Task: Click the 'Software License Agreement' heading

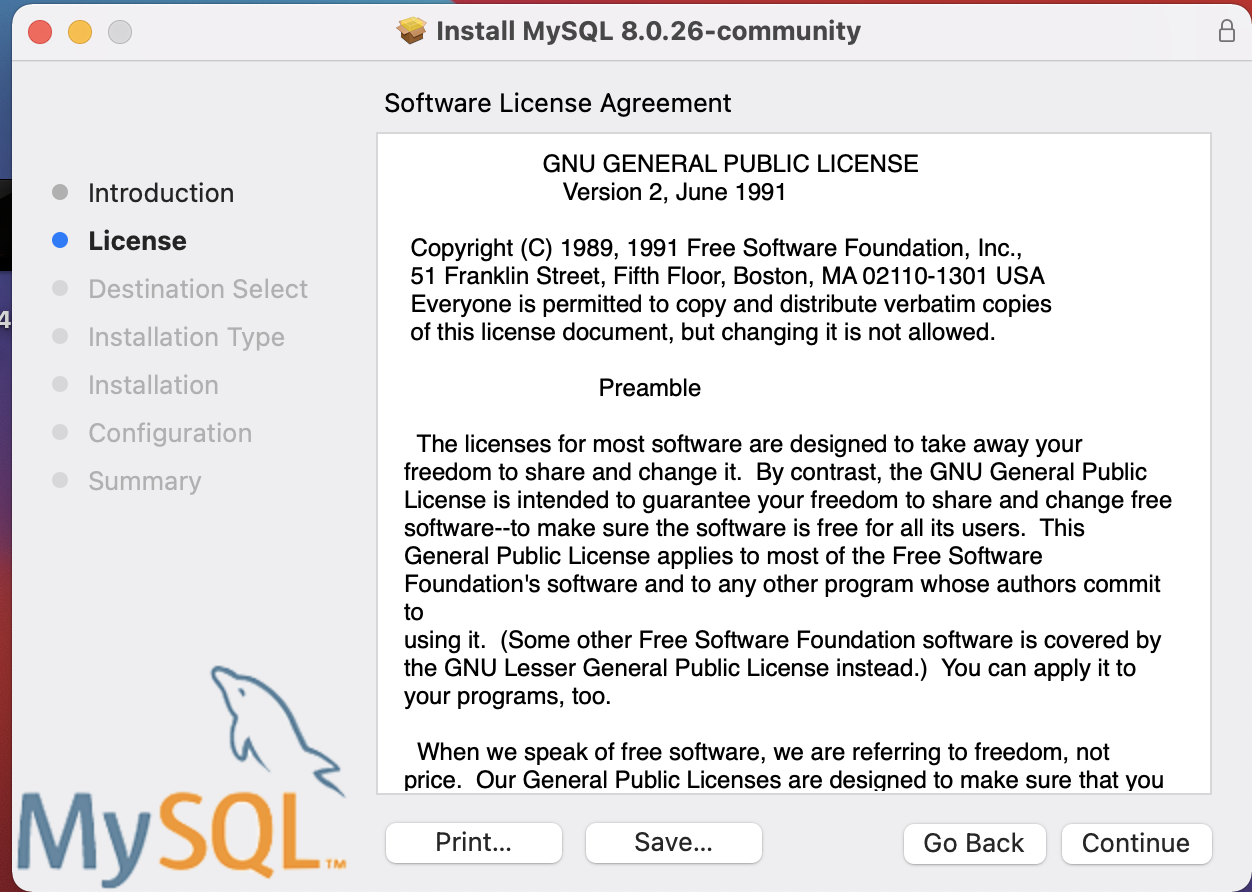Action: (x=558, y=103)
